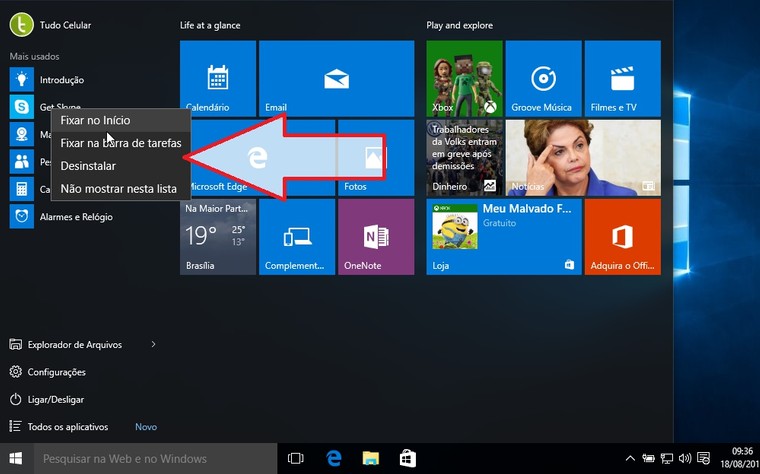
Task: Open the Filmes e TV tile
Action: (622, 79)
